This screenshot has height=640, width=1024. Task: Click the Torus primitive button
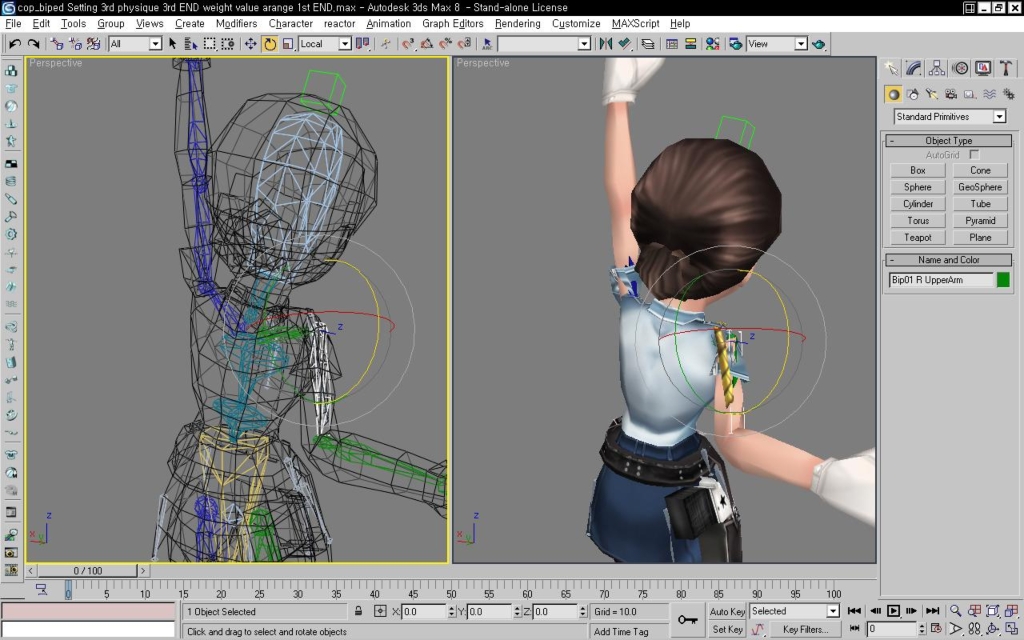point(918,221)
